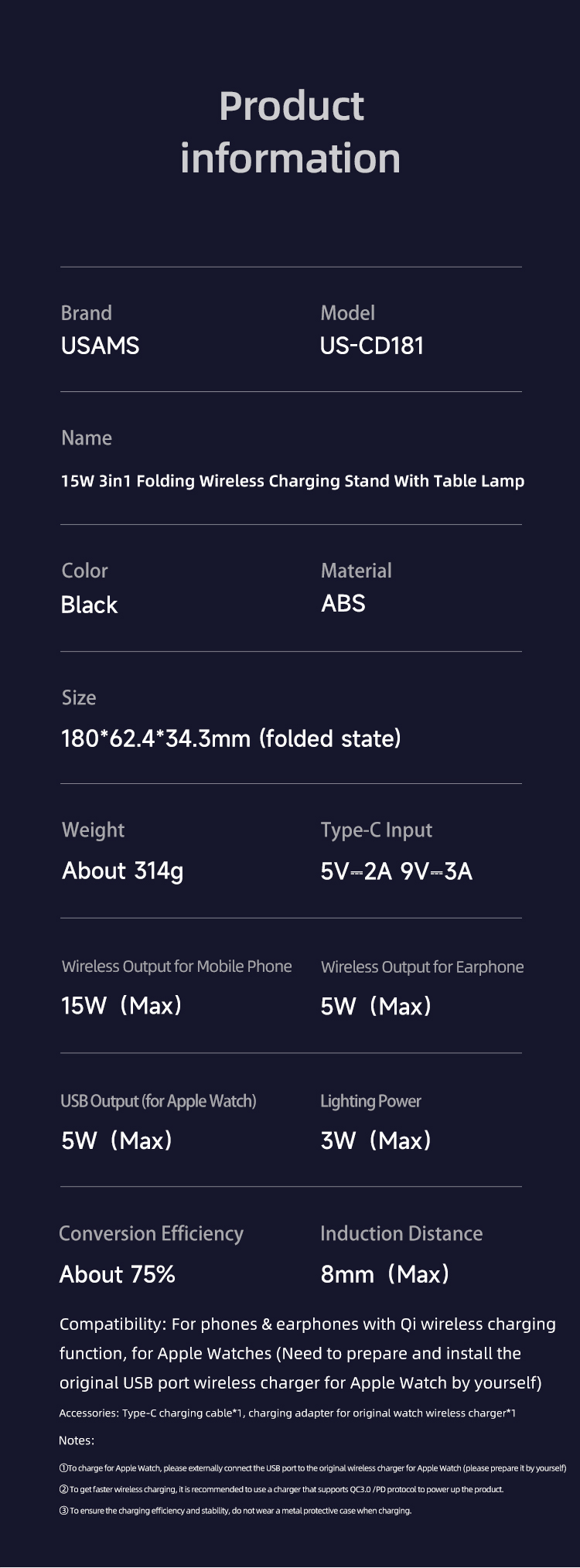Click the US-CD181 model number
580x1568 pixels.
372,345
